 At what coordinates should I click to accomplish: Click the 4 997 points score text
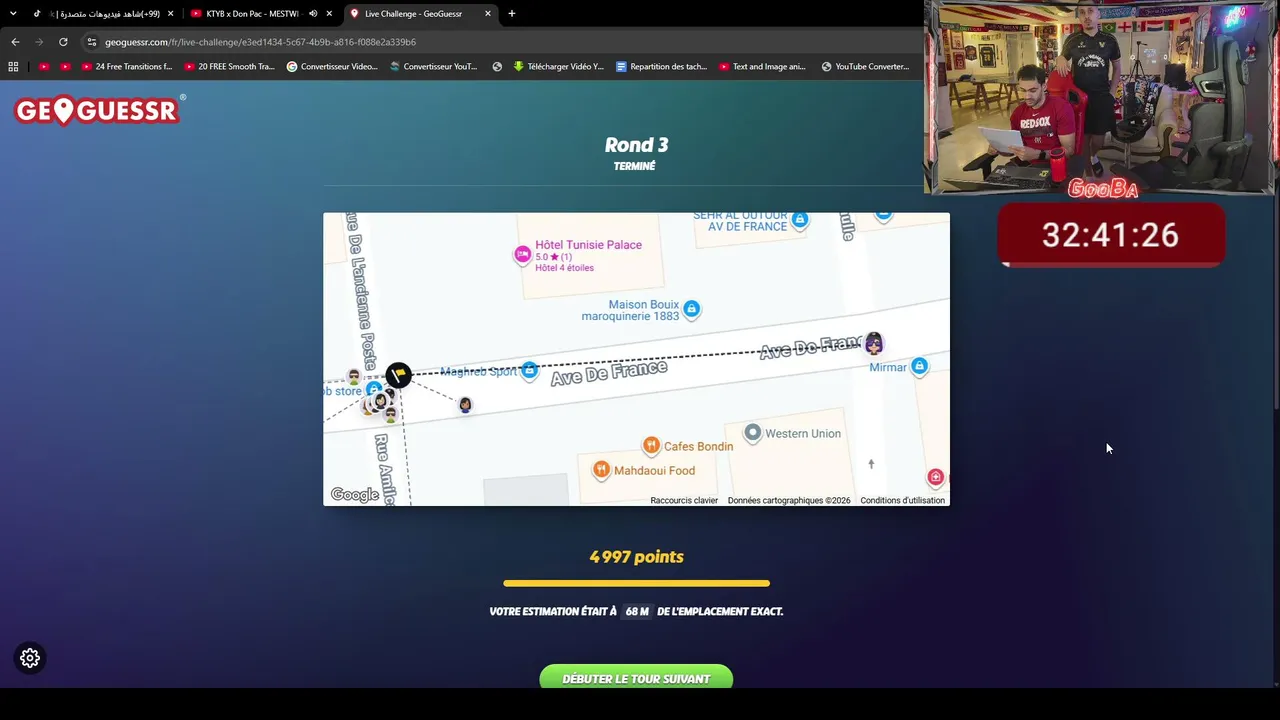click(x=636, y=557)
